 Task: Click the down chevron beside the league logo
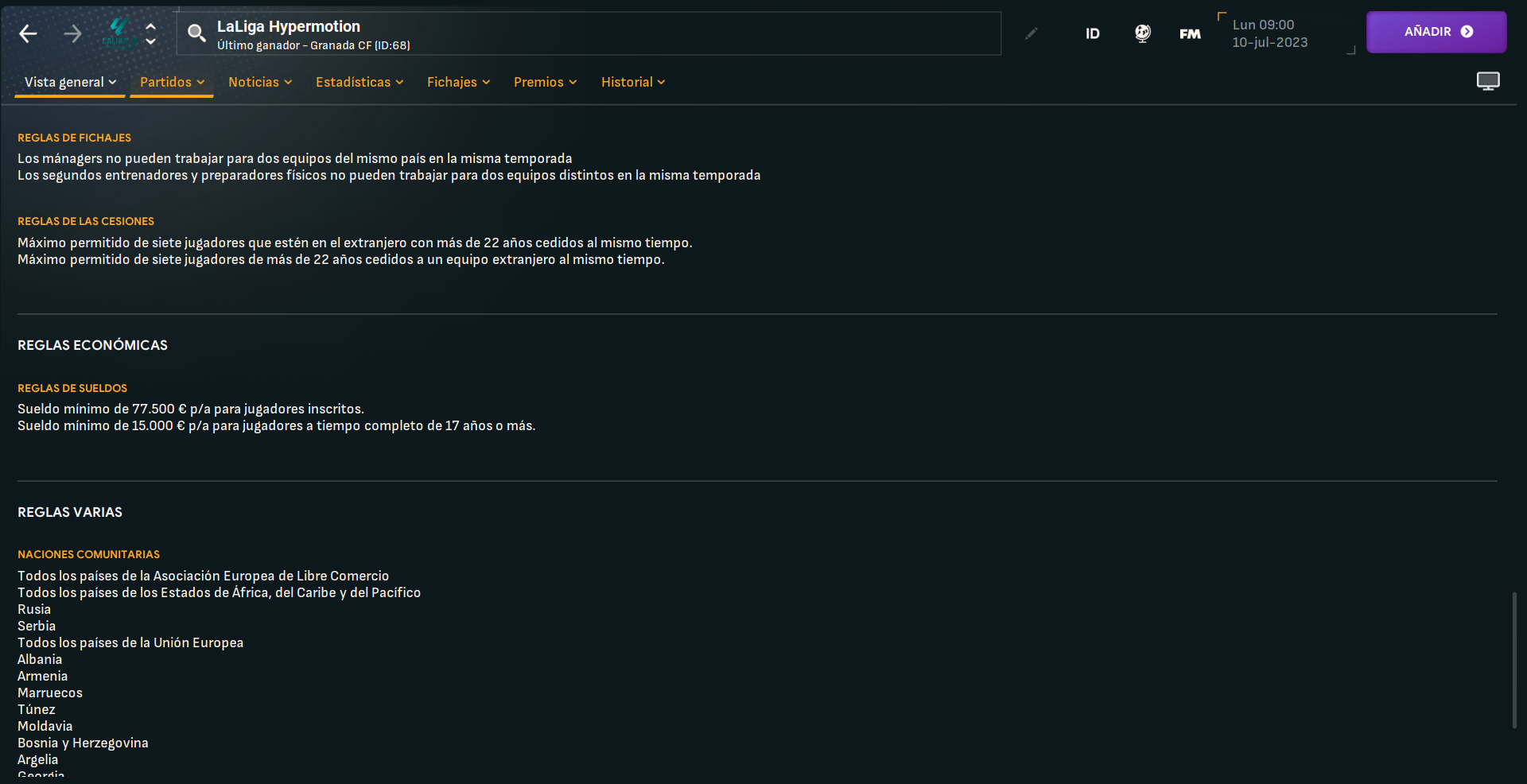tap(150, 41)
